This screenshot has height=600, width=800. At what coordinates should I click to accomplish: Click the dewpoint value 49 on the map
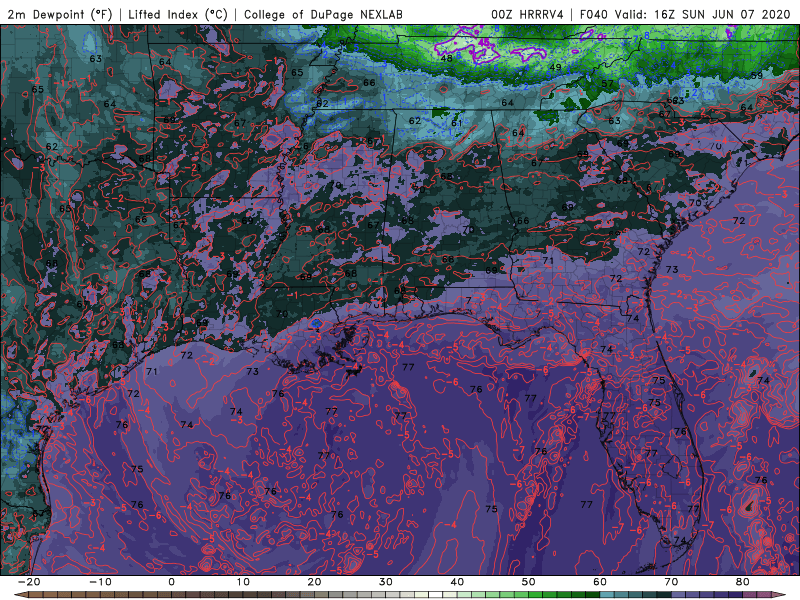[x=556, y=67]
